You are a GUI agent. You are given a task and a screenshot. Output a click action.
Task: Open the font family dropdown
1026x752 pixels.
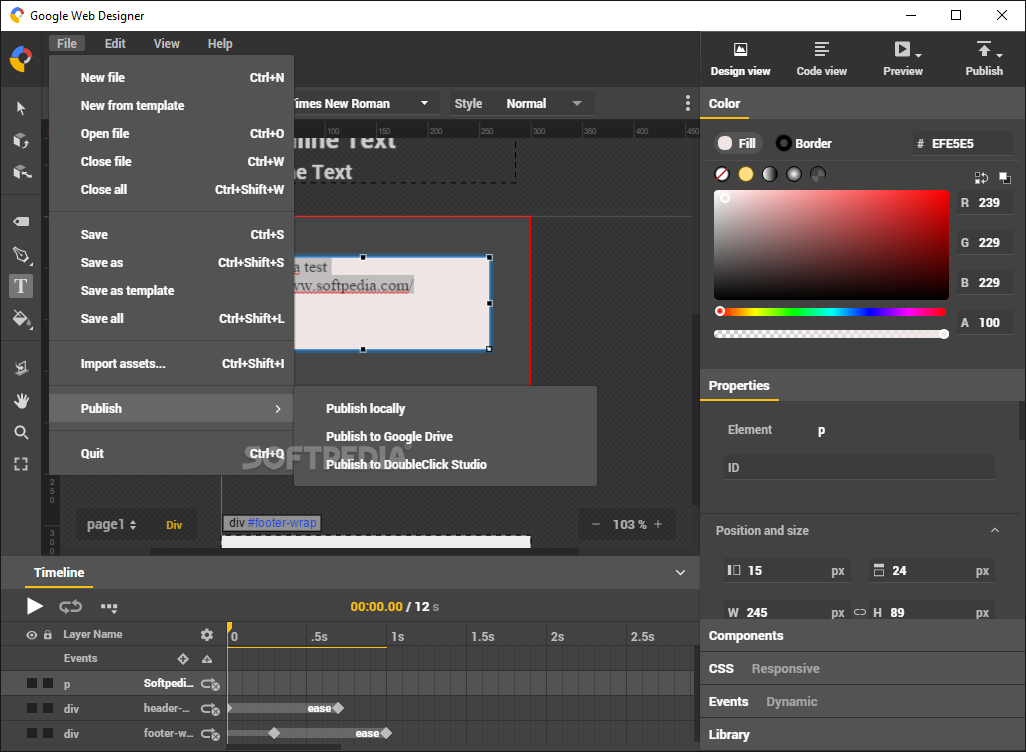[424, 103]
